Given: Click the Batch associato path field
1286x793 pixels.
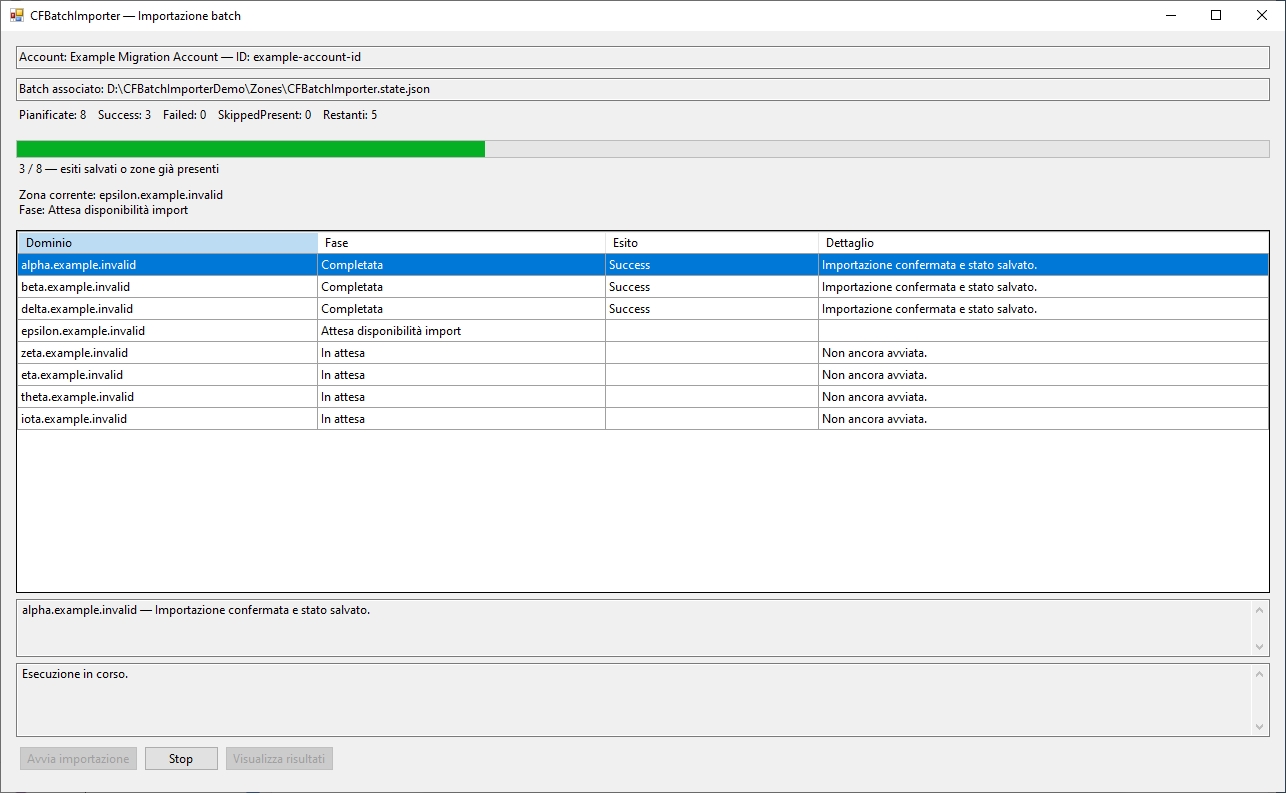Looking at the screenshot, I should tap(643, 89).
